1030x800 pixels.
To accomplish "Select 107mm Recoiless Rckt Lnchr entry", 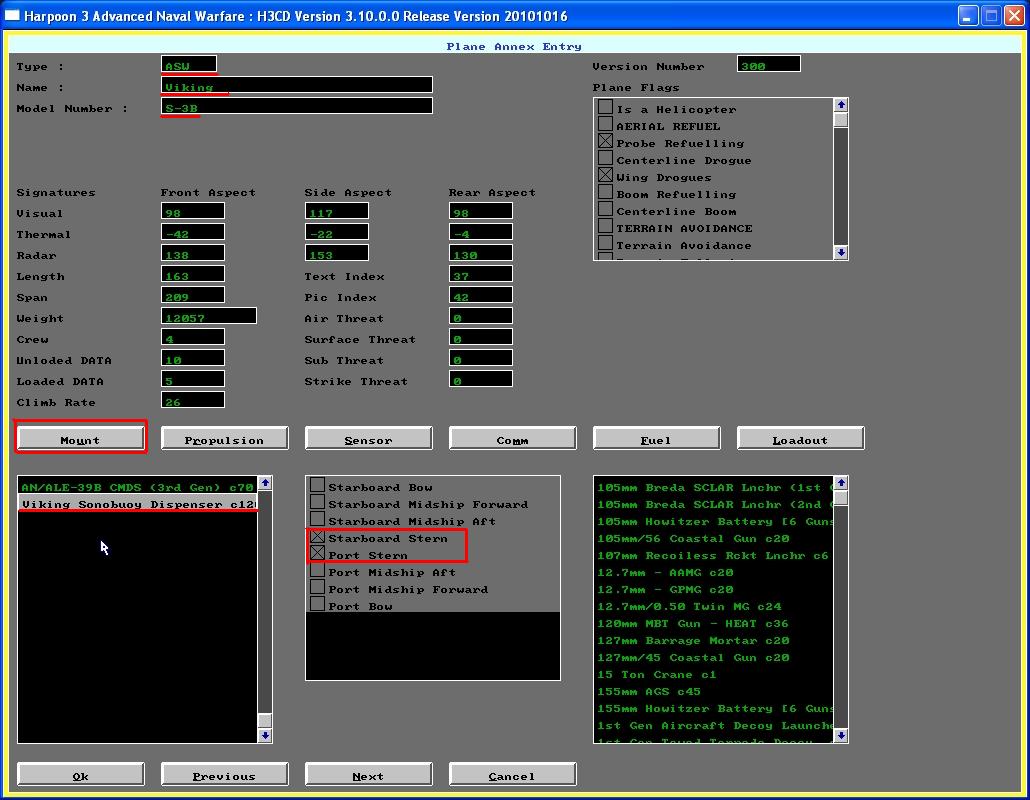I will 714,555.
